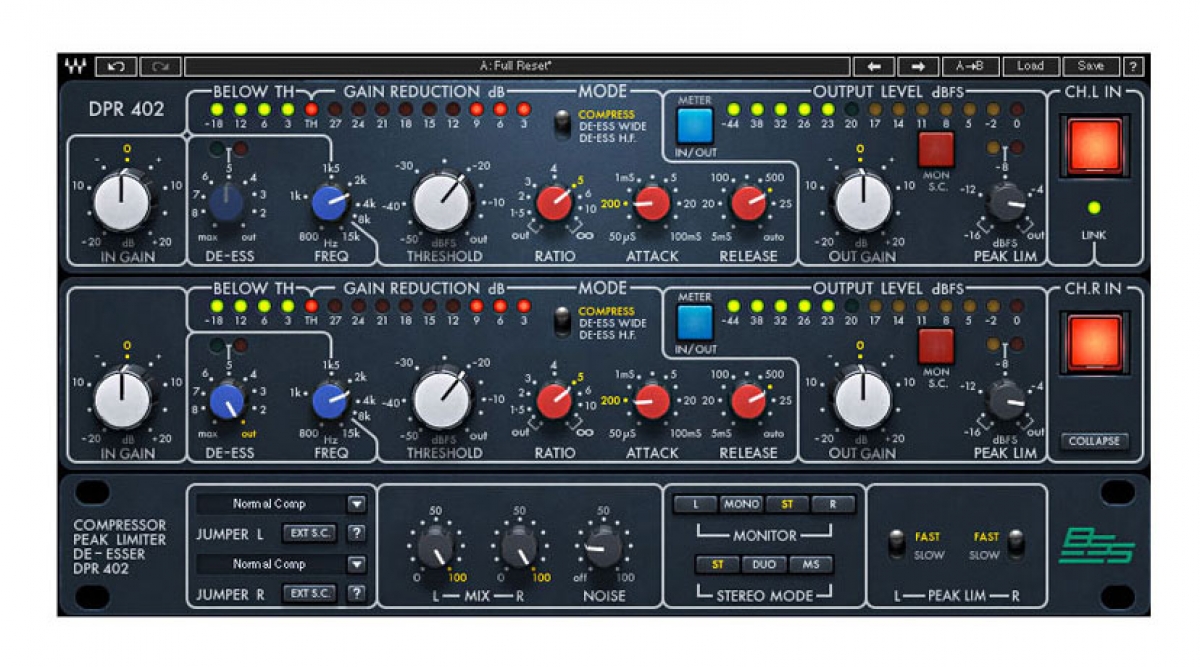Open the Jumper L question mark help
Screen dimensions: 1200x667
tap(355, 533)
